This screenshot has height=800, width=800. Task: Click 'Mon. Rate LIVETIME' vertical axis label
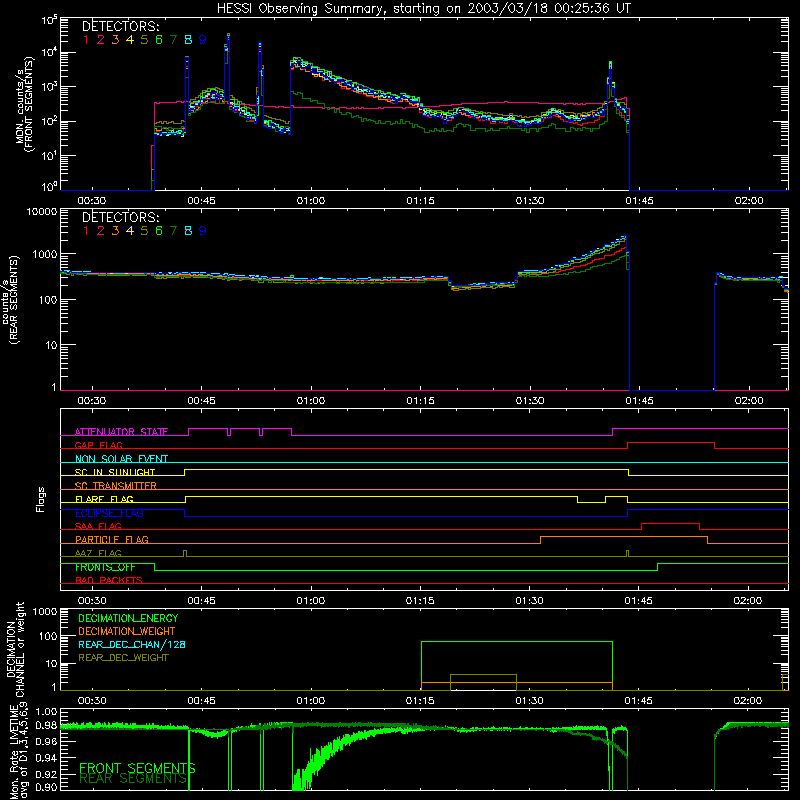(15, 750)
